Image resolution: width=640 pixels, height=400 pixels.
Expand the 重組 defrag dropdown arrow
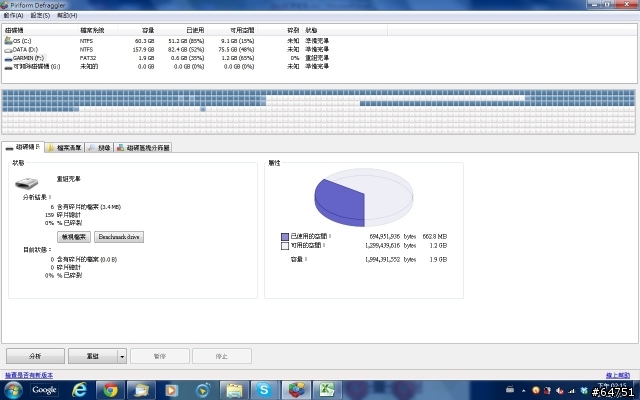point(122,356)
